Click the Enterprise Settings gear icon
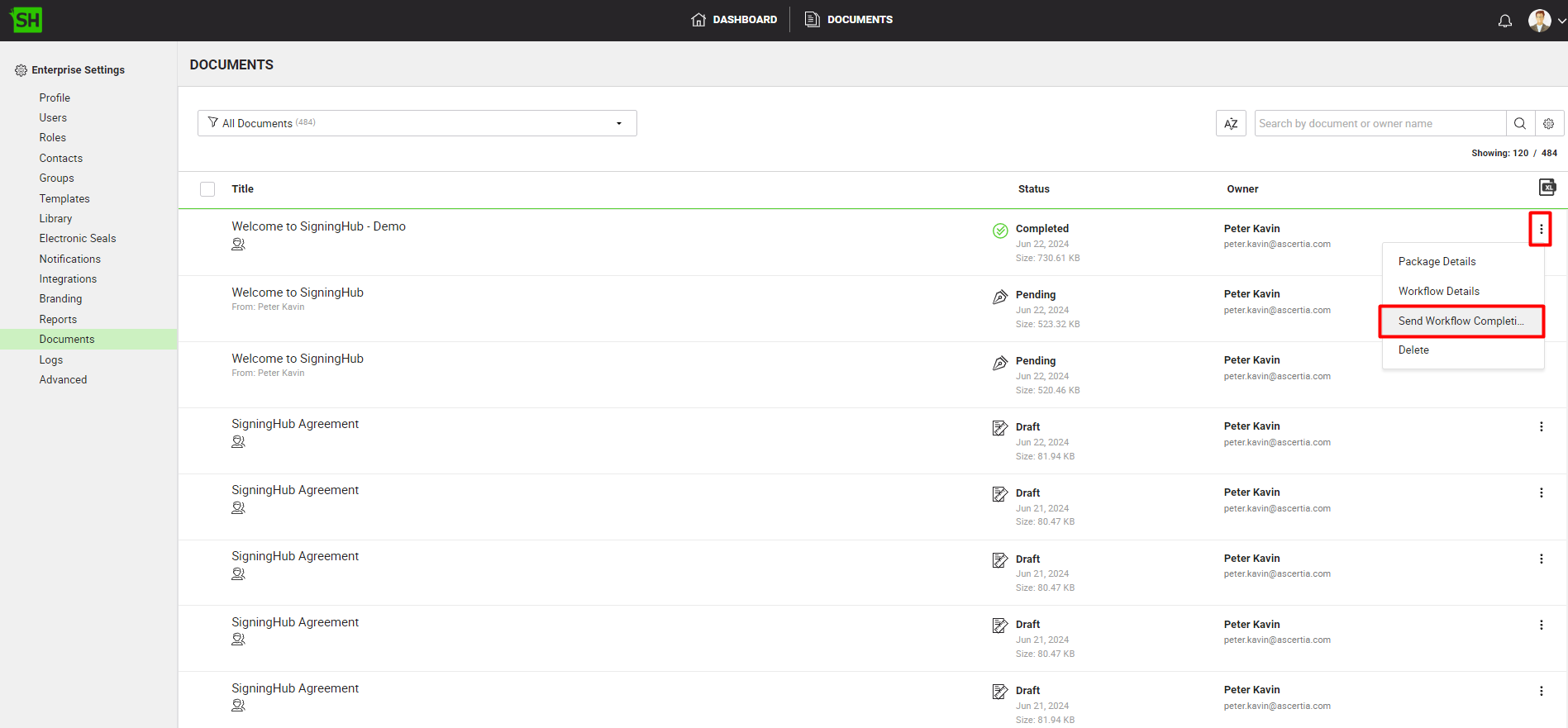 click(x=21, y=70)
